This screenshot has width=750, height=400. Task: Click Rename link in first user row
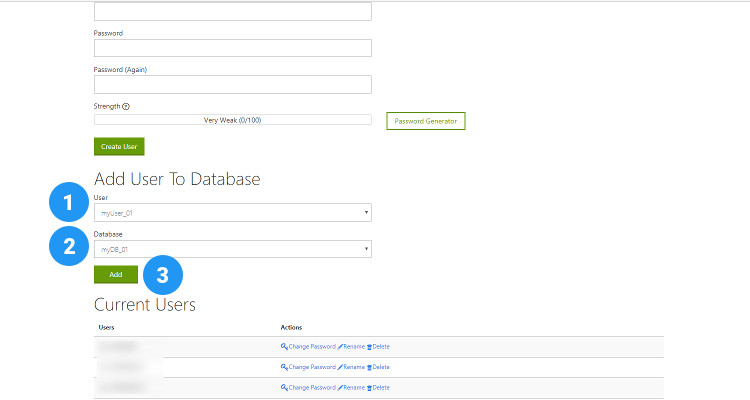pyautogui.click(x=354, y=346)
